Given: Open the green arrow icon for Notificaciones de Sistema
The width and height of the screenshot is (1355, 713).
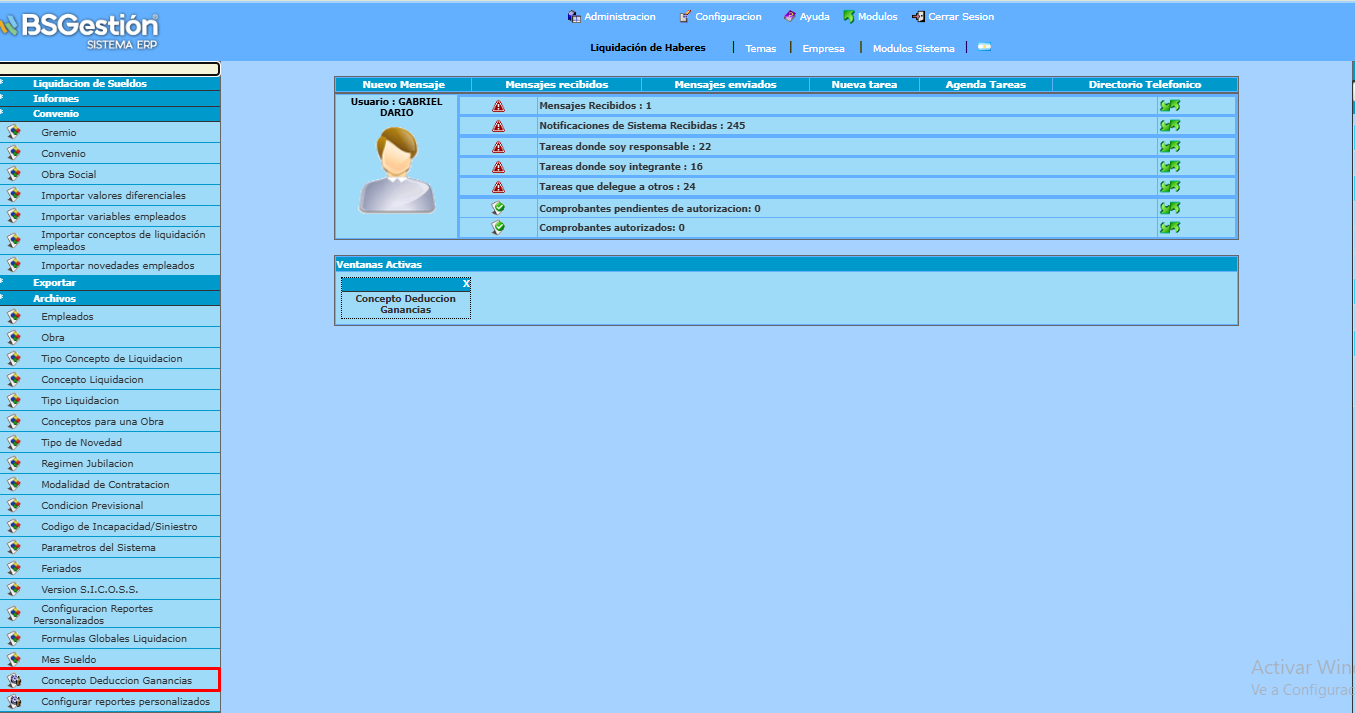Looking at the screenshot, I should click(1170, 126).
